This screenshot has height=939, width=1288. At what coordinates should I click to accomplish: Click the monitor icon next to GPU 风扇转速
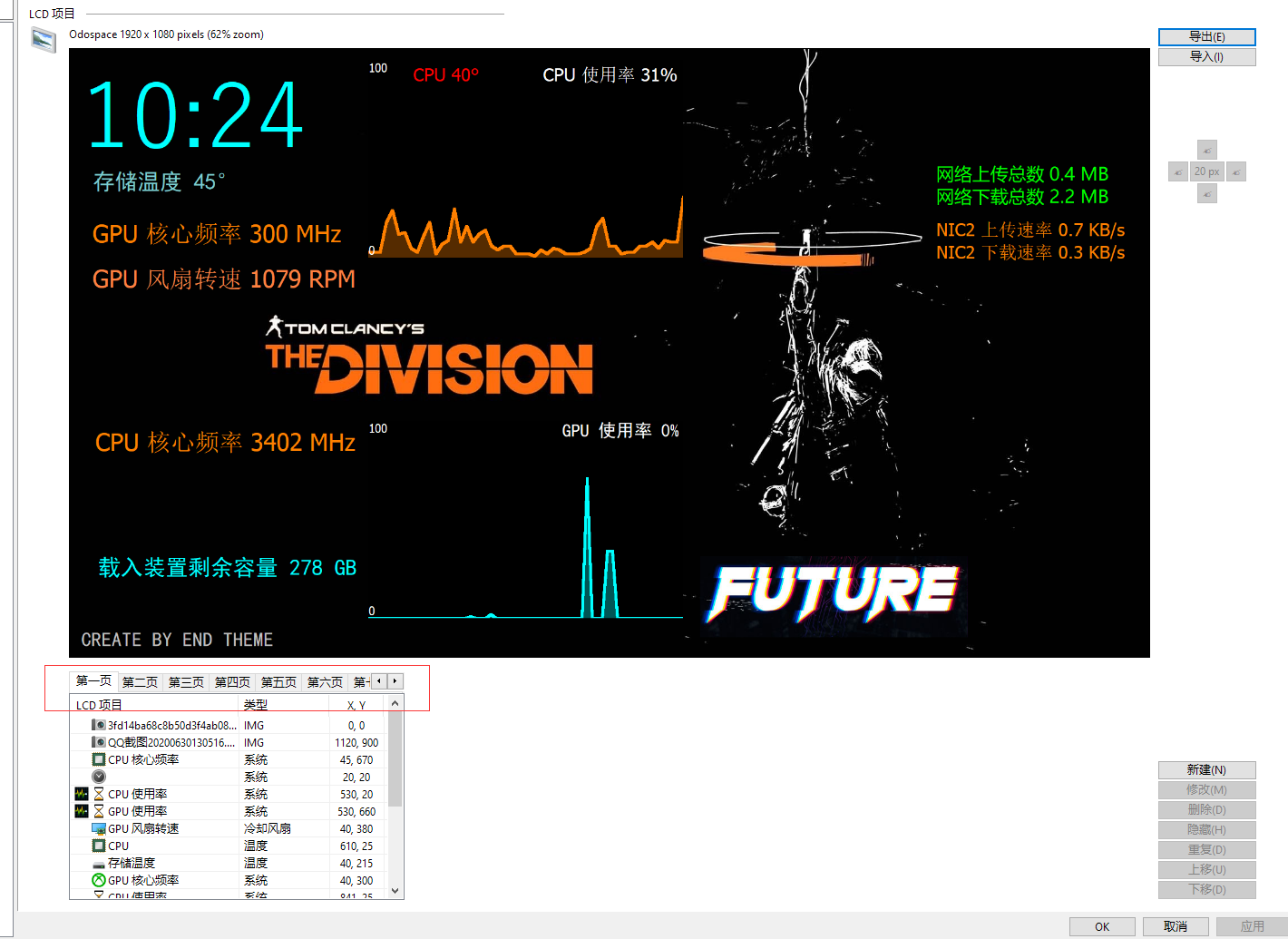(x=99, y=828)
